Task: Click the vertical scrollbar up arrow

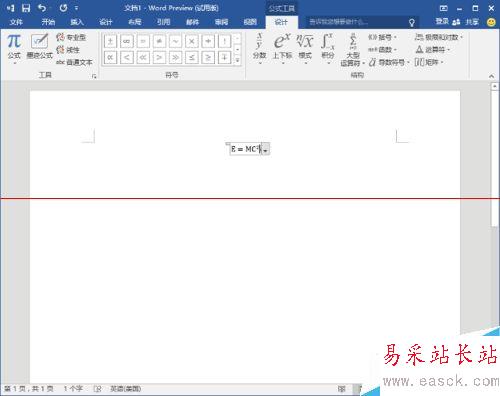Action: pyautogui.click(x=494, y=86)
